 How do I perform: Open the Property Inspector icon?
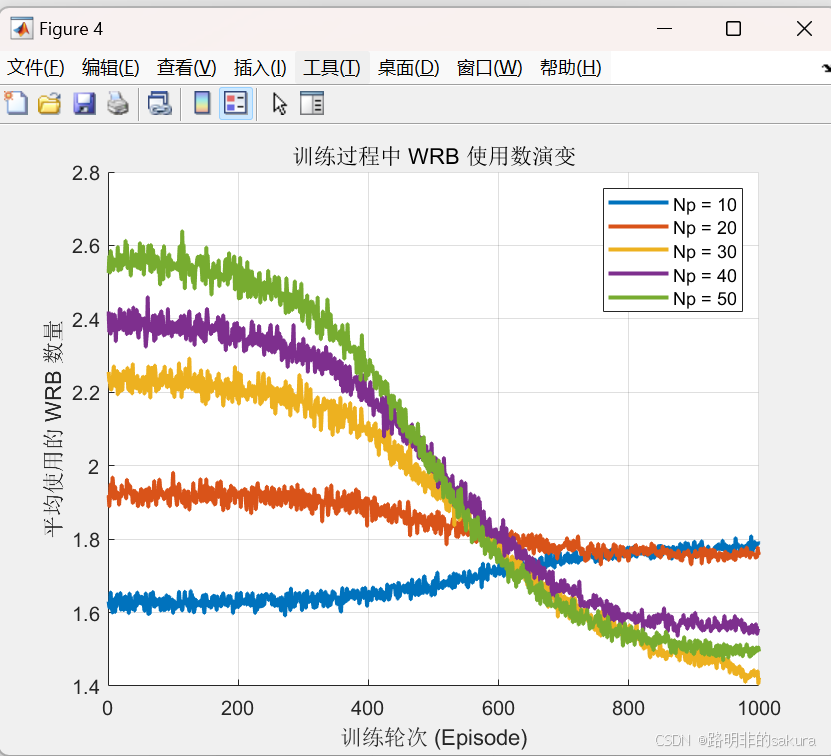pyautogui.click(x=312, y=103)
